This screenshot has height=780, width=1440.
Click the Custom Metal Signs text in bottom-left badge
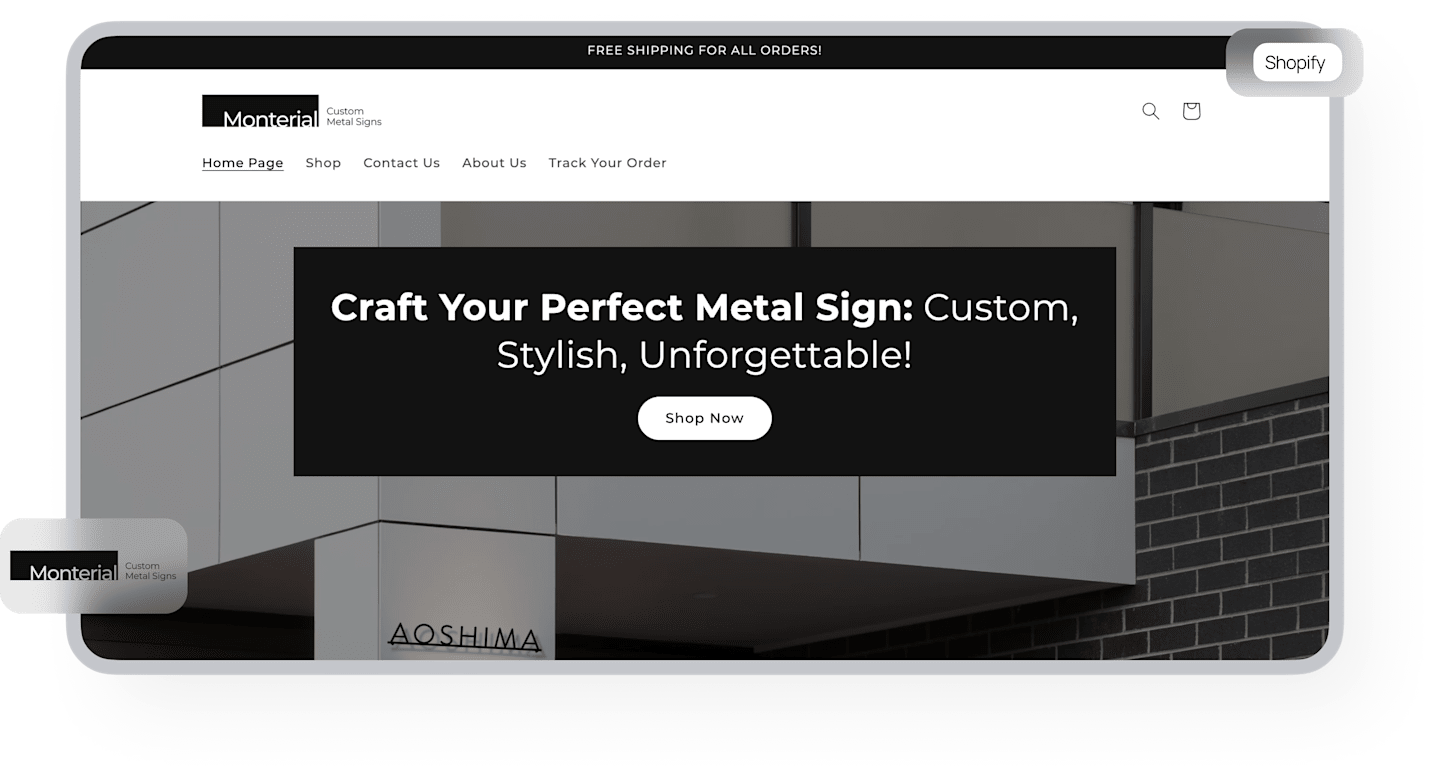150,571
